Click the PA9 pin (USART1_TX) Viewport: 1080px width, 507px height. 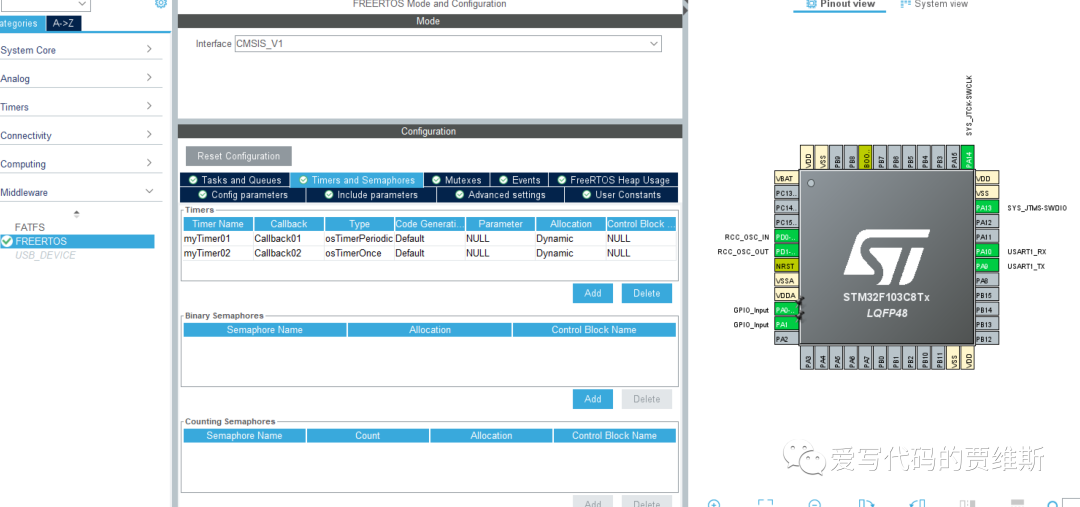987,266
